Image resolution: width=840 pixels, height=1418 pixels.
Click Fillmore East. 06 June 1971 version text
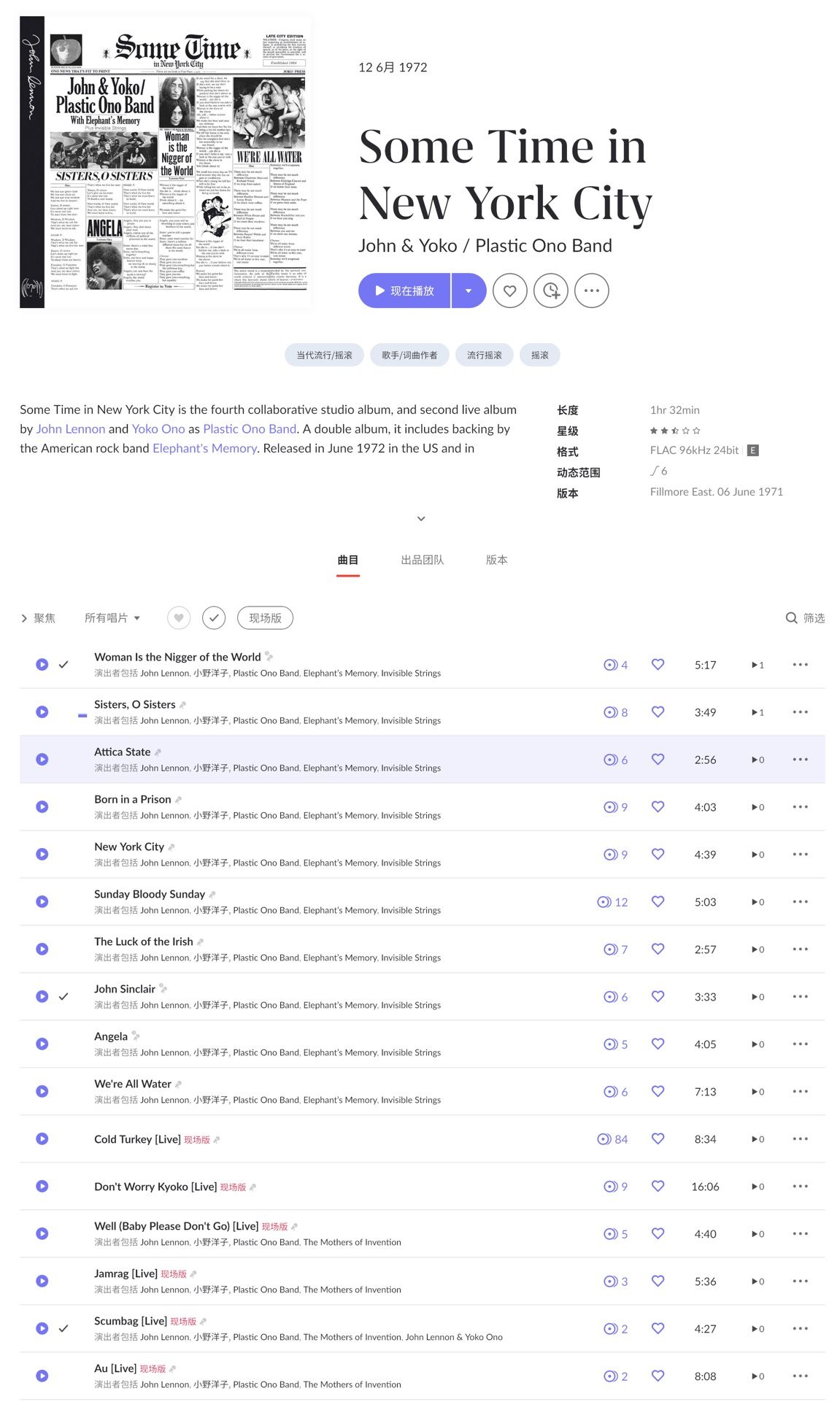pos(717,492)
